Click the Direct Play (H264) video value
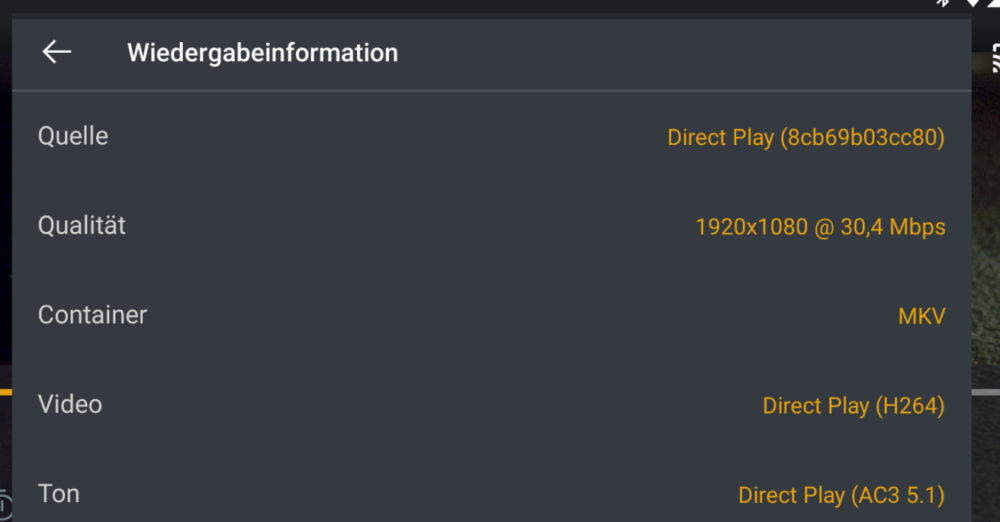Image resolution: width=1000 pixels, height=522 pixels. click(x=853, y=405)
